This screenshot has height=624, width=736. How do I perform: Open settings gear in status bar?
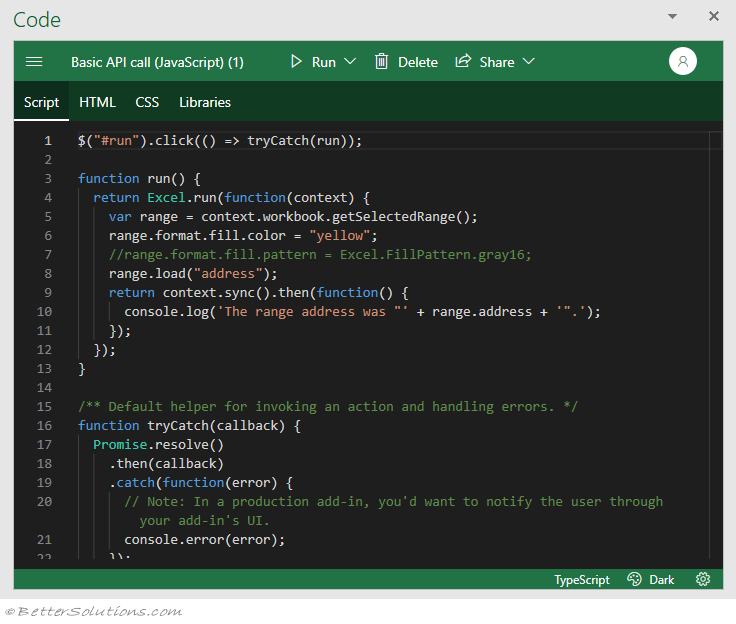pyautogui.click(x=703, y=580)
